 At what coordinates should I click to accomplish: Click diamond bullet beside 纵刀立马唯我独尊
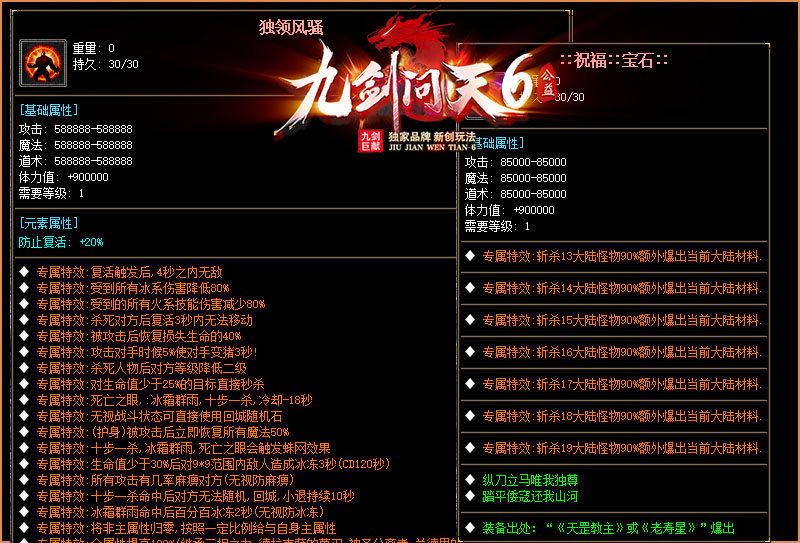pyautogui.click(x=469, y=480)
